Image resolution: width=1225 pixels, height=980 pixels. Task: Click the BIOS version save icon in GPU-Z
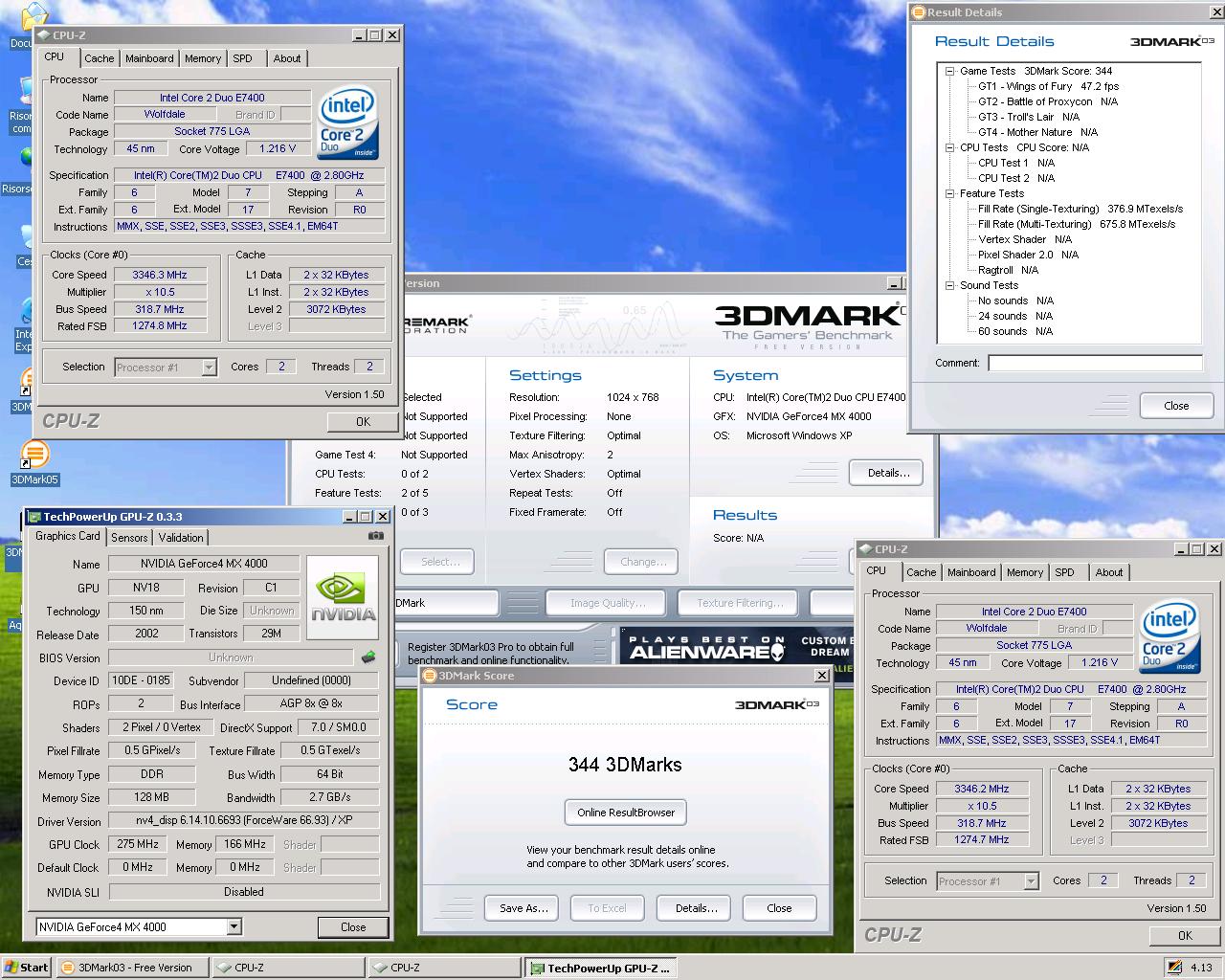tap(368, 657)
